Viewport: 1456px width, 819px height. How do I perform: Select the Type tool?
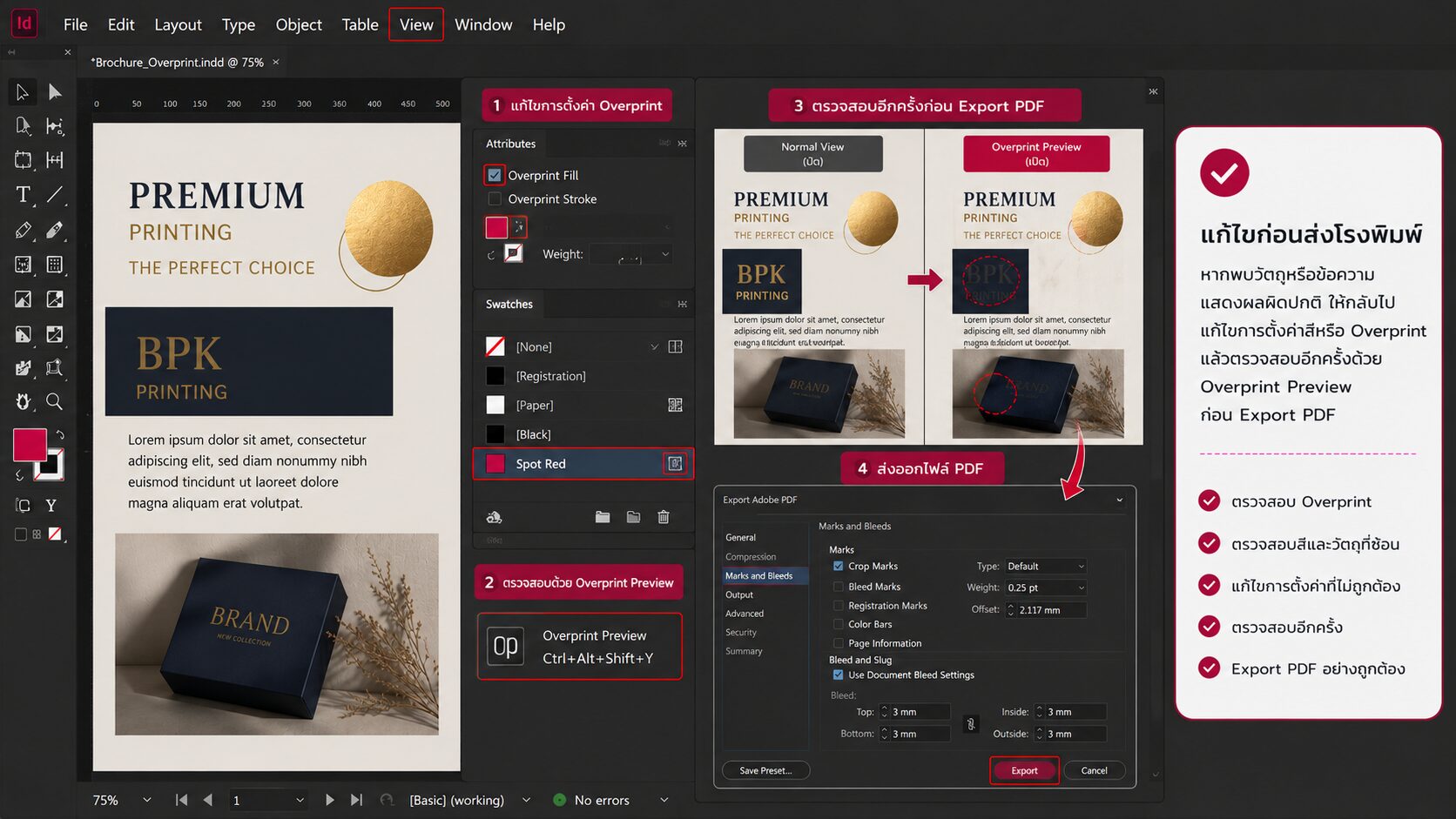(x=23, y=194)
